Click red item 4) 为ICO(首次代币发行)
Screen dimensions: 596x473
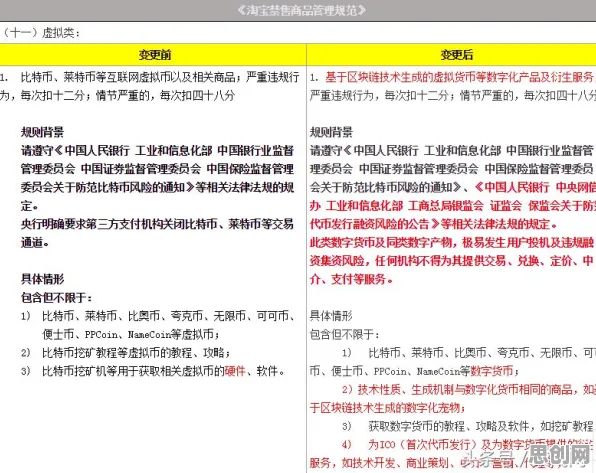(x=468, y=444)
